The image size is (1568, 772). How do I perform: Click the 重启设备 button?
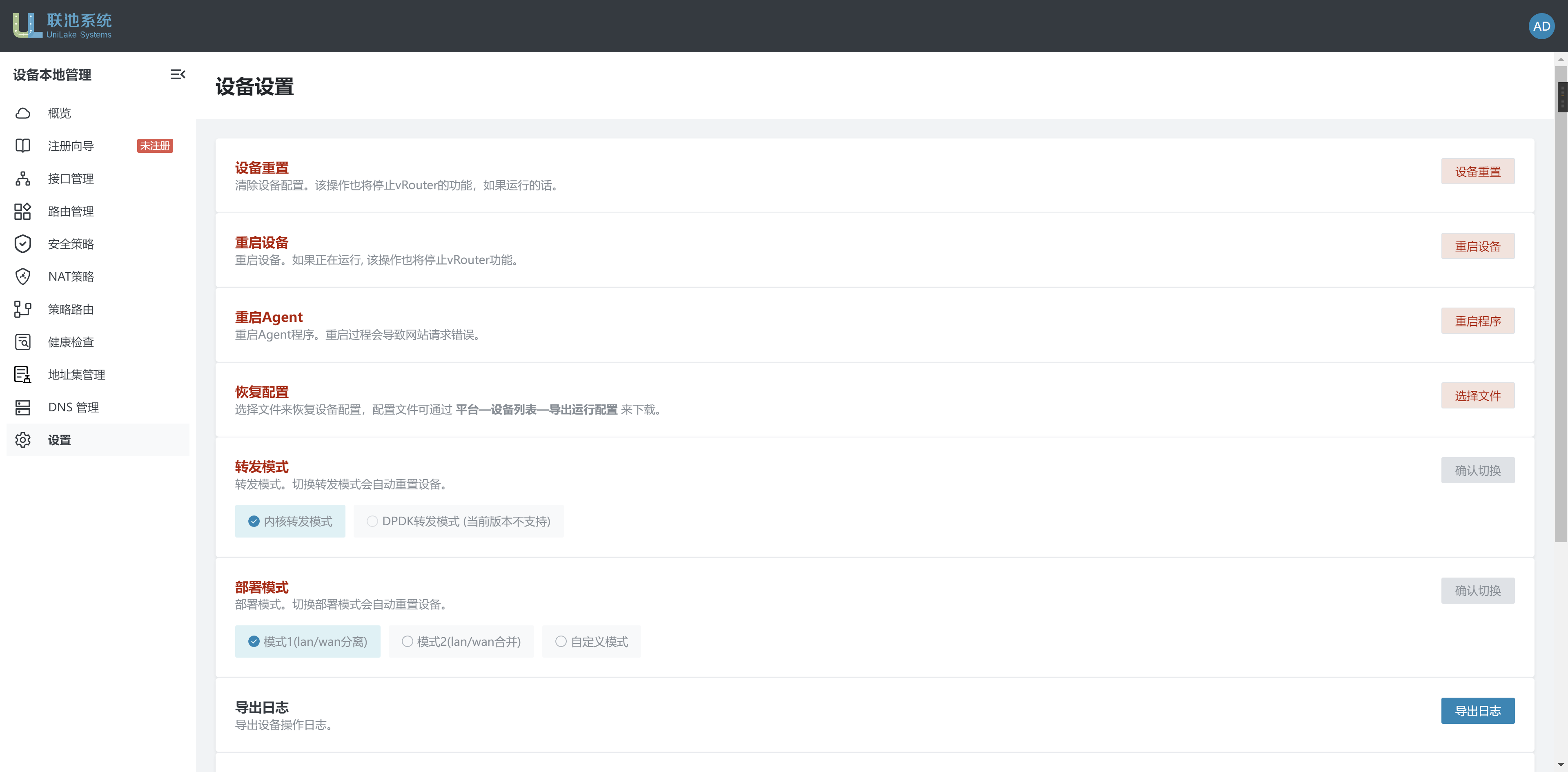pos(1477,246)
